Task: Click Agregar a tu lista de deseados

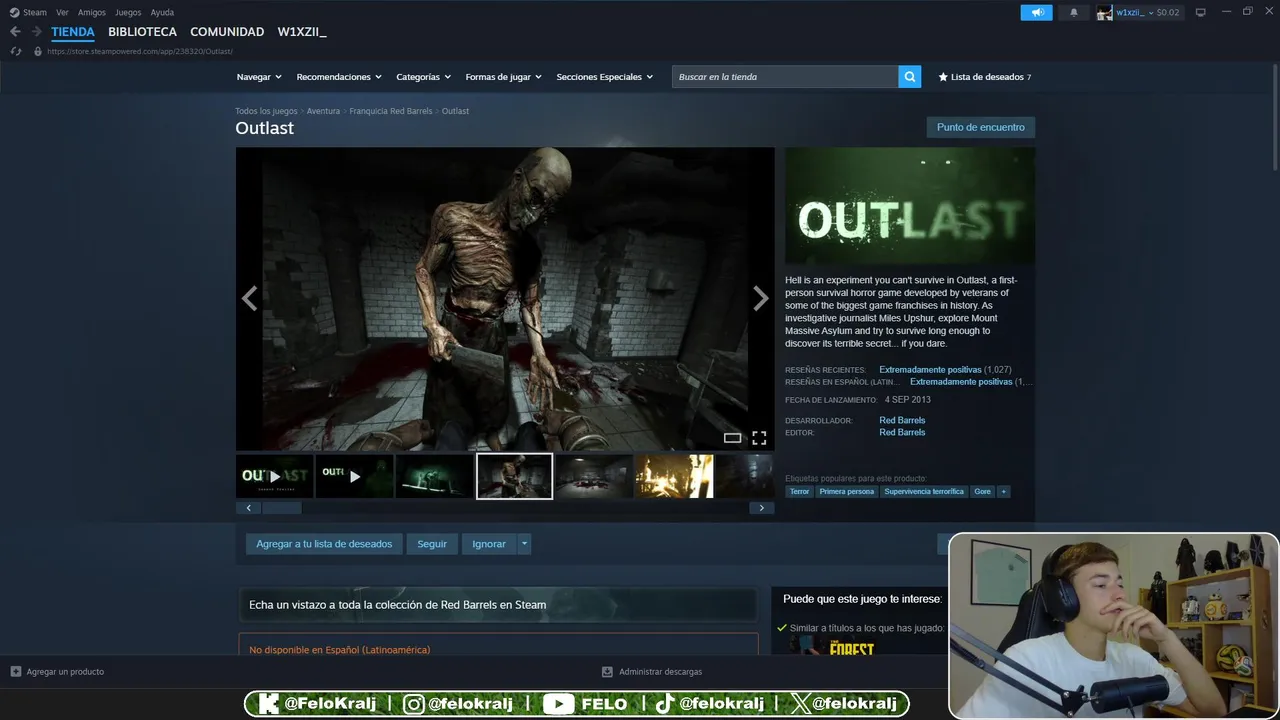Action: coord(324,544)
